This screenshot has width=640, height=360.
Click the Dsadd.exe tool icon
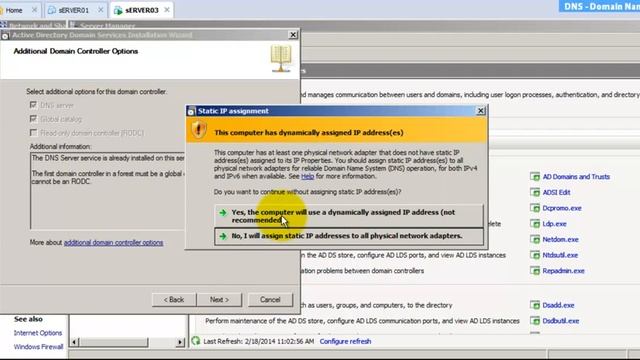(x=535, y=305)
